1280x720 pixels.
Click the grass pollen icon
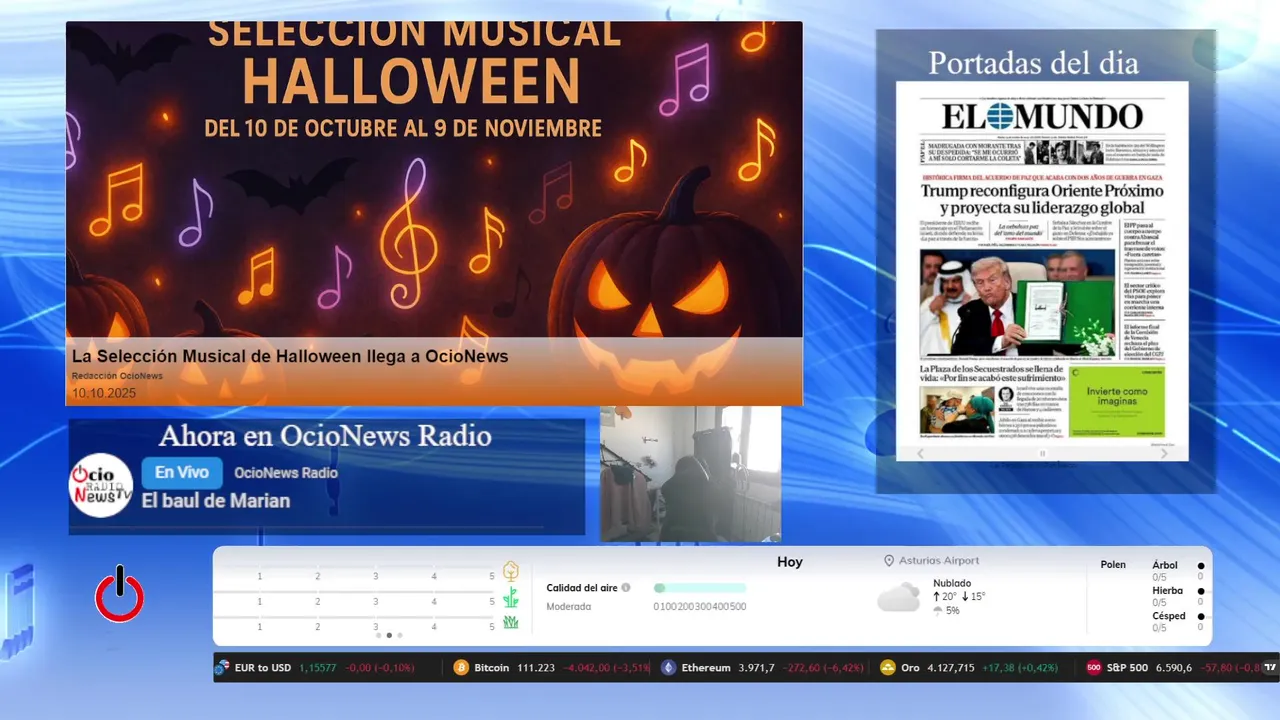510,598
